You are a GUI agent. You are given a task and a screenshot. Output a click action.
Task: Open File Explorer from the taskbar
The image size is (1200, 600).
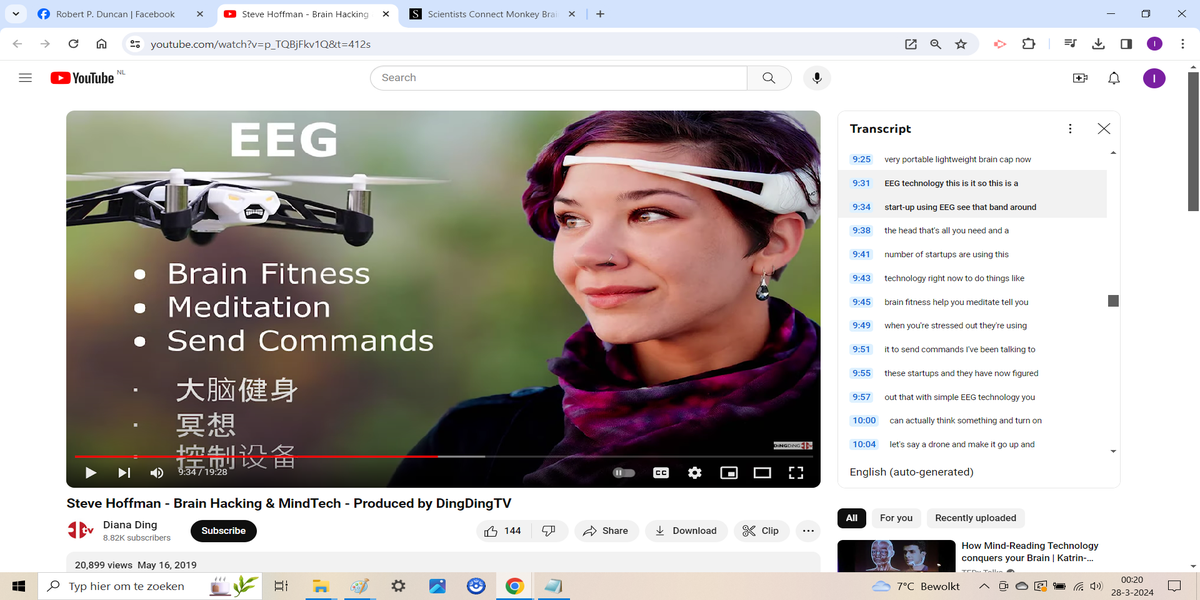[320, 586]
